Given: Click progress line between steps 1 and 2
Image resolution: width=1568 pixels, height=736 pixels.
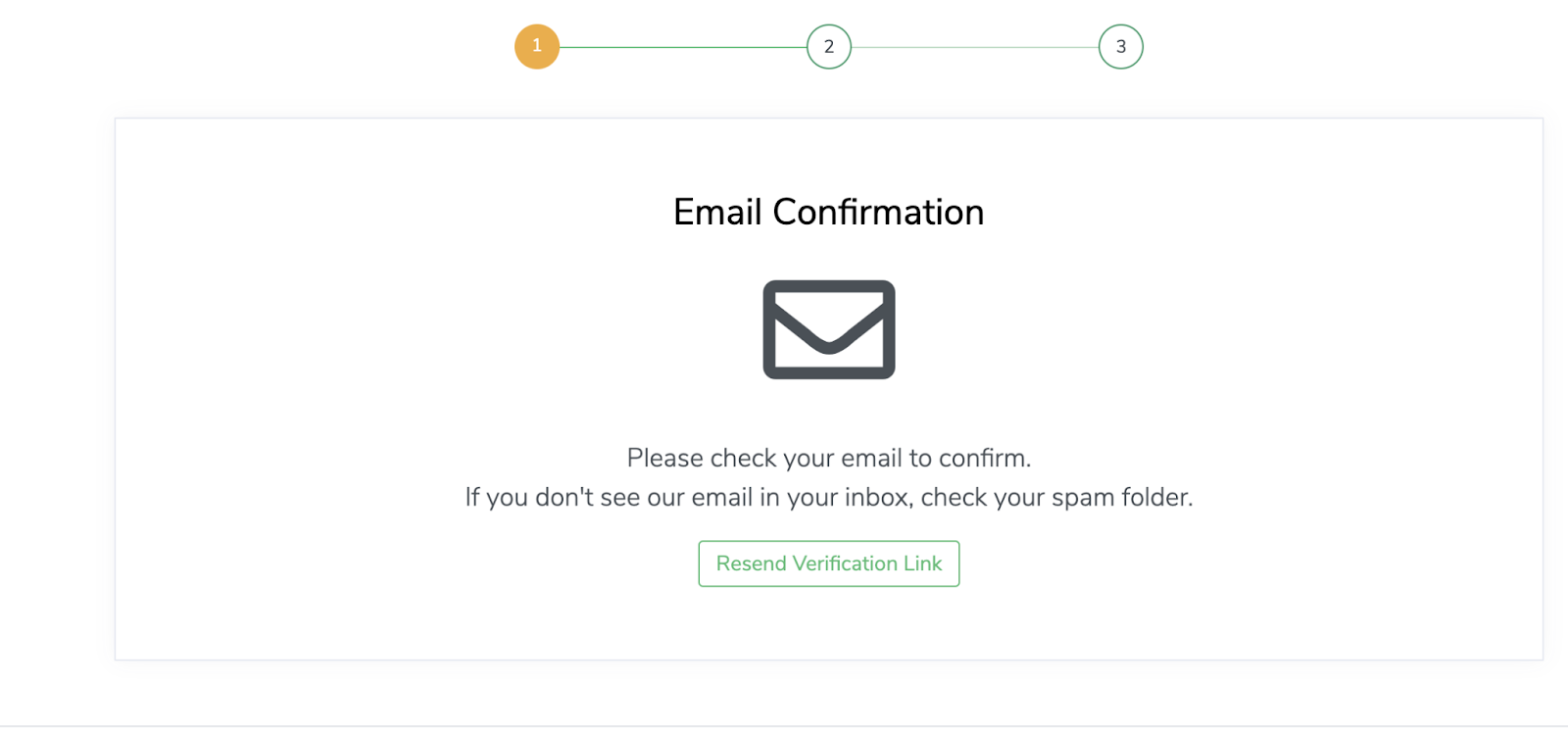Looking at the screenshot, I should pos(683,47).
